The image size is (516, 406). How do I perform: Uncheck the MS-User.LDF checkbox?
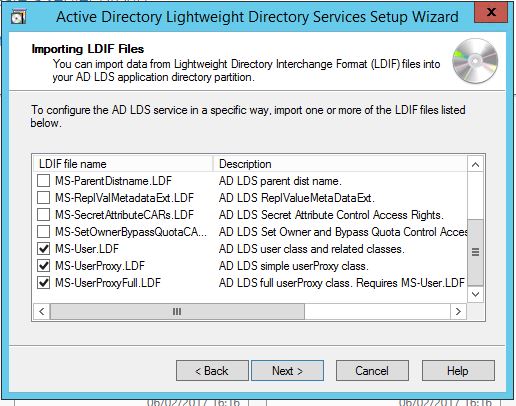click(x=43, y=249)
